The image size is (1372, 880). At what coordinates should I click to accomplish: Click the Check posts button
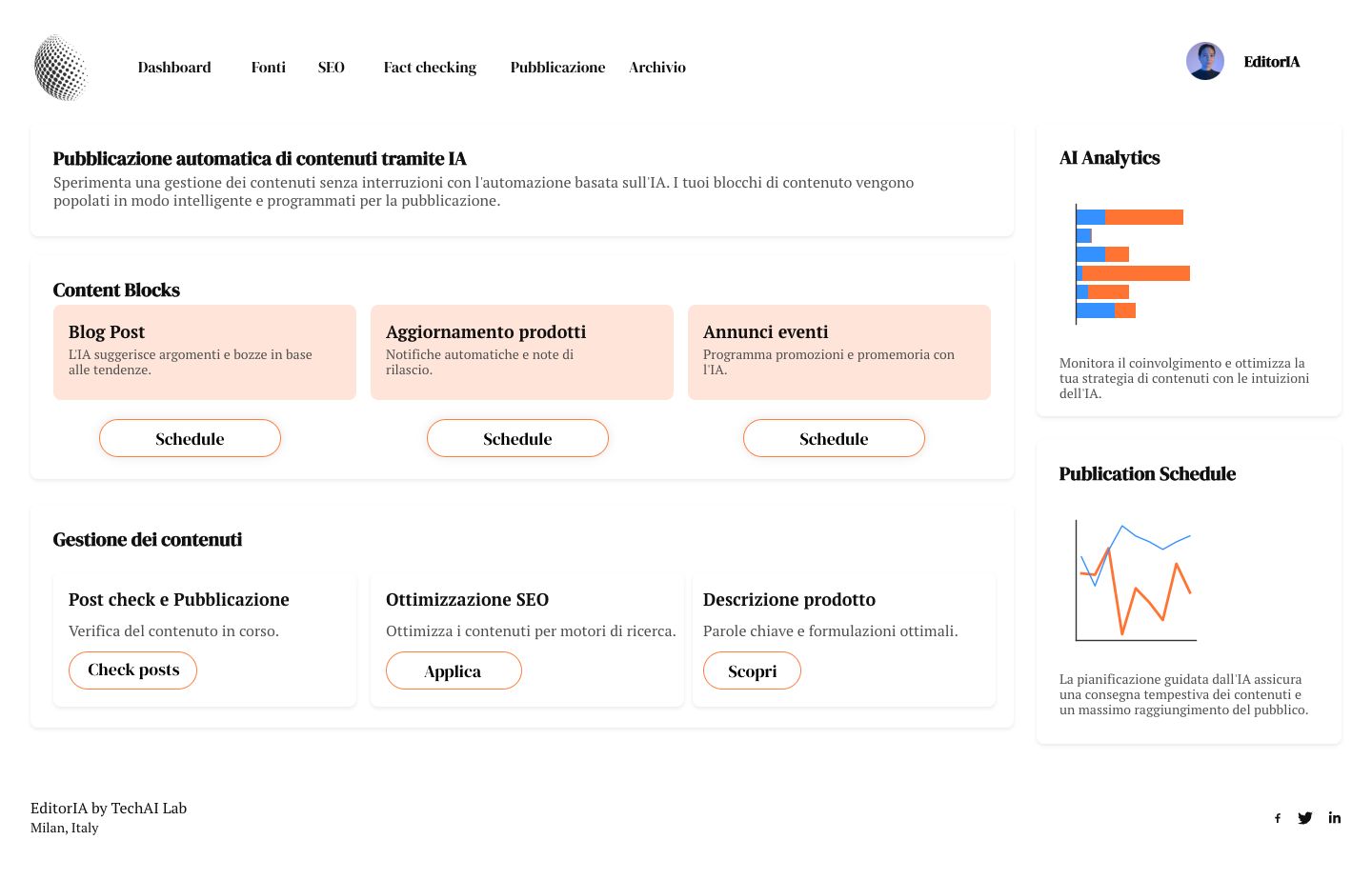(133, 670)
